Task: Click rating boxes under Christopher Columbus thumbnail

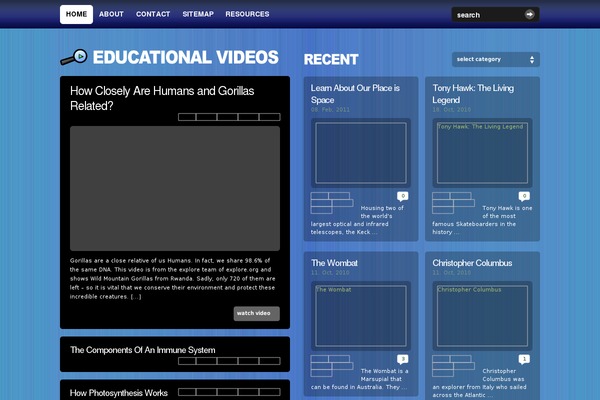Action: [x=453, y=366]
